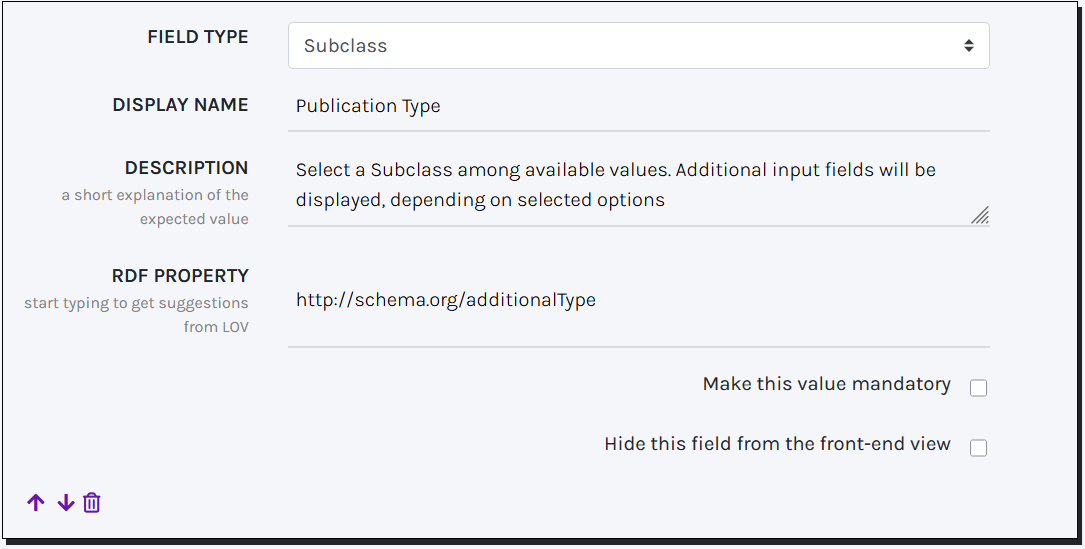Click the DESCRIPTION label heading
This screenshot has height=549, width=1085.
pos(186,168)
